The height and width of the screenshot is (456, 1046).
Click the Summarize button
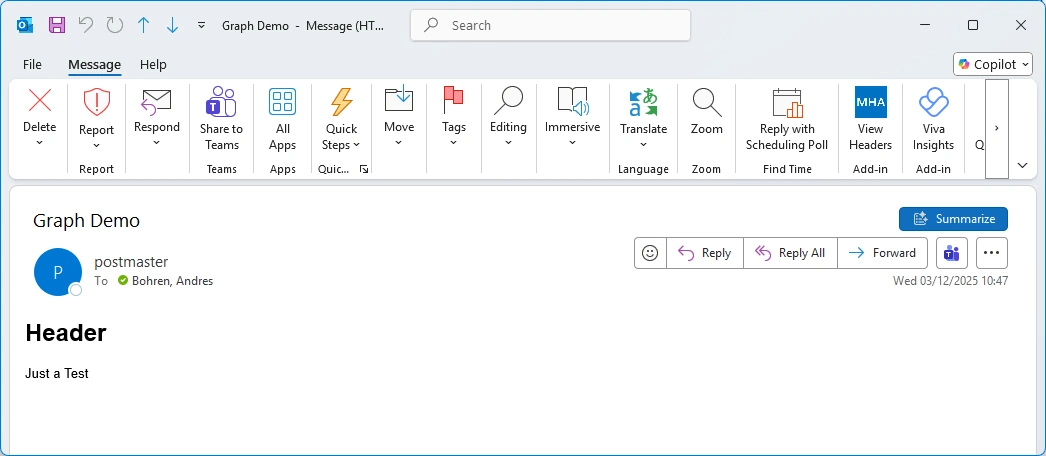[953, 219]
